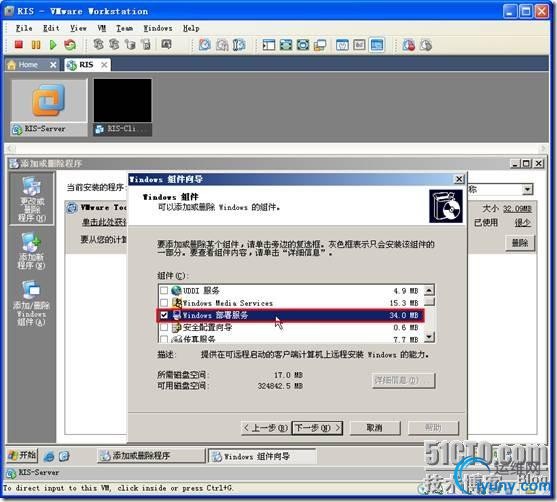Close the Windows 组件向导 dialog
The height and width of the screenshot is (502, 557).
[459, 179]
